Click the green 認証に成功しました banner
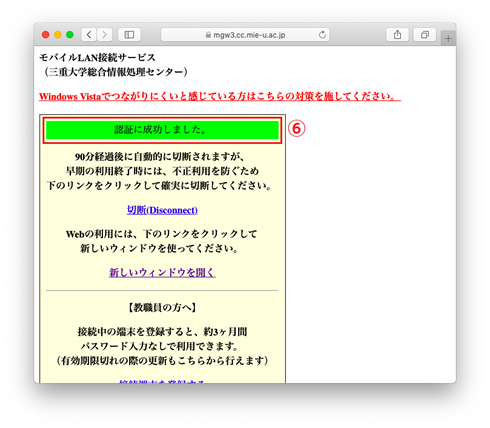Screen dimensions: 490x428 [162, 130]
